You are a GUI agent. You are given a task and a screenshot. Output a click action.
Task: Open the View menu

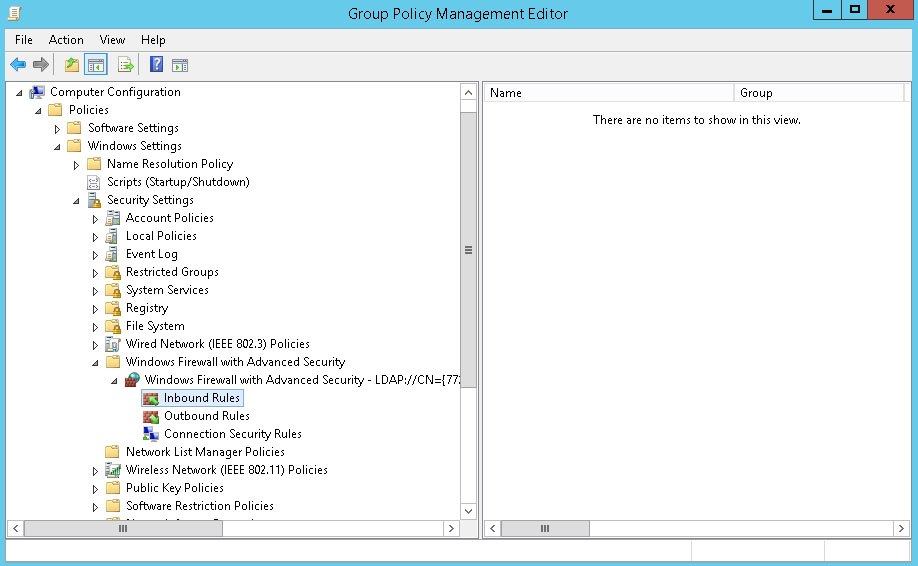click(112, 40)
